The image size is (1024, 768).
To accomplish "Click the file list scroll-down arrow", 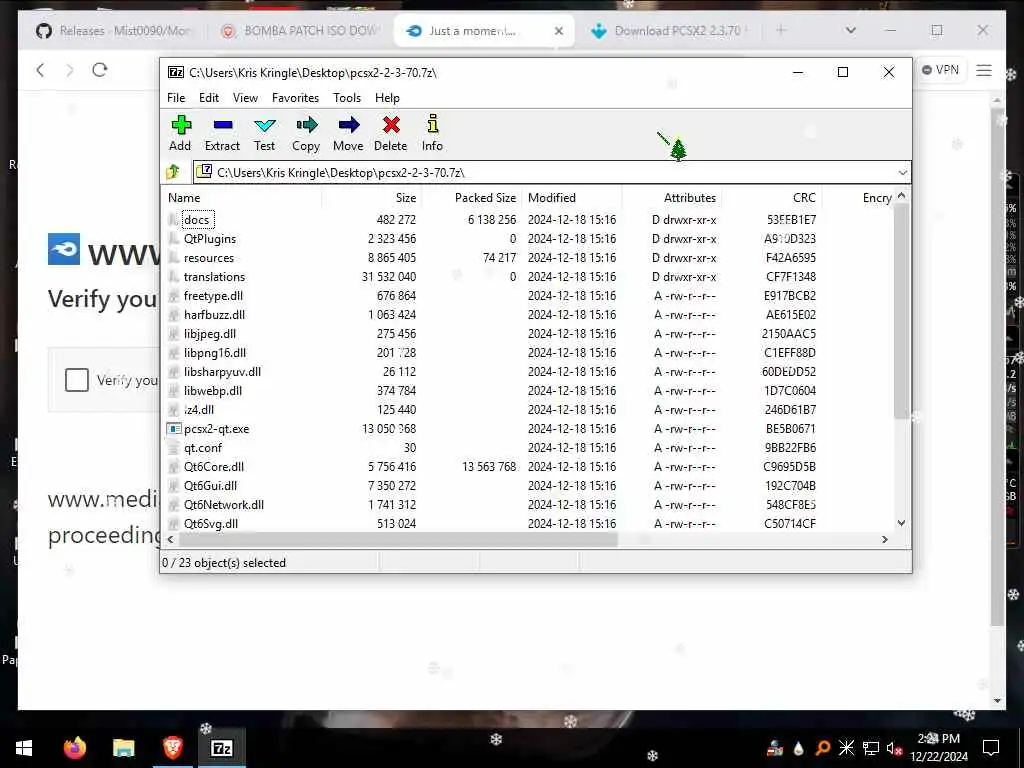I will coord(901,522).
